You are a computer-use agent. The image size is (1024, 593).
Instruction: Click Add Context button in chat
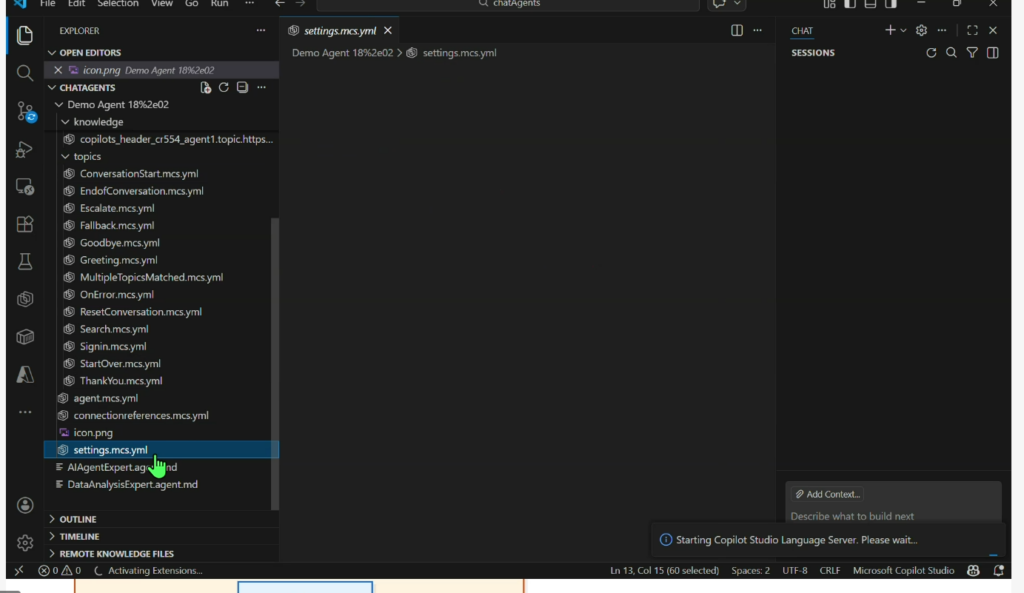click(x=827, y=494)
